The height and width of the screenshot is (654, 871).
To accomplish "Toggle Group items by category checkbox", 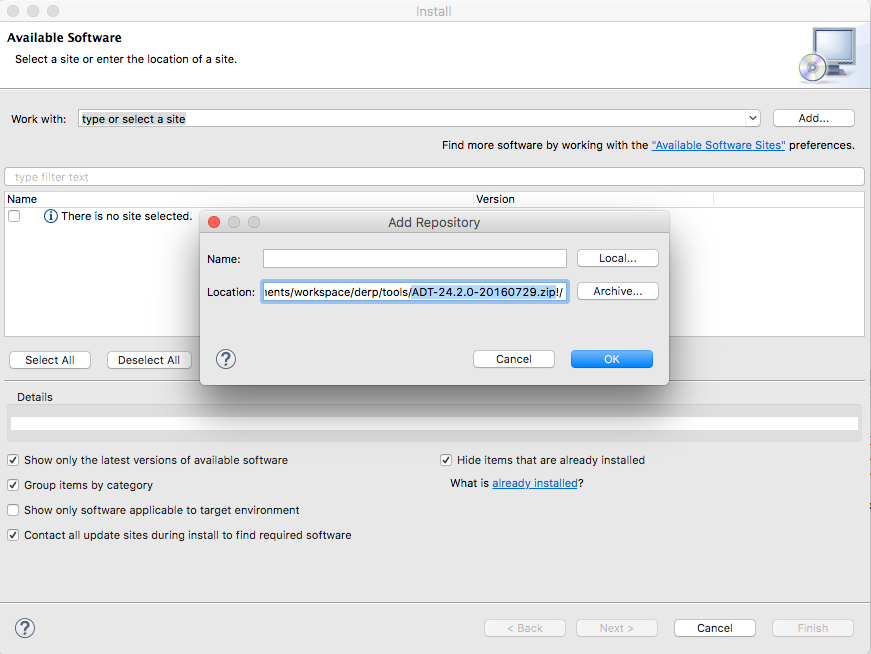I will pos(13,485).
